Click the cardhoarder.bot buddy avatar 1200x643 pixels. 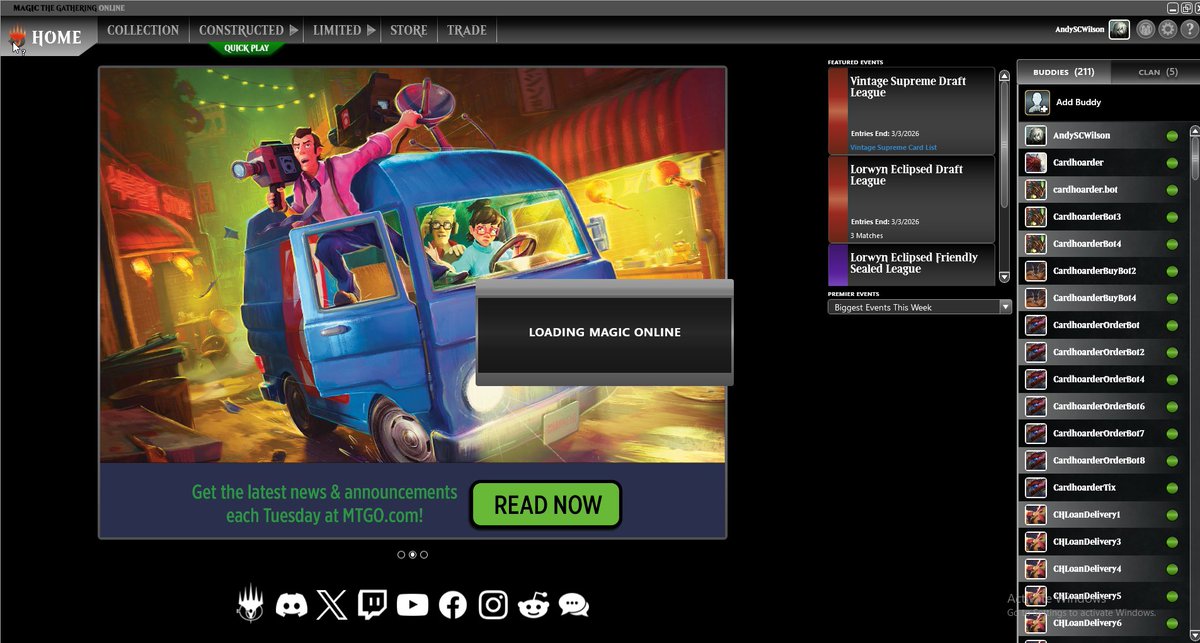tap(1036, 189)
